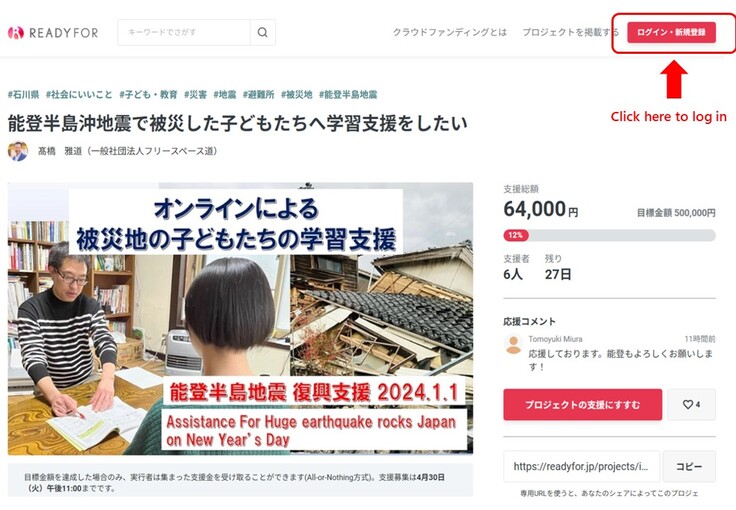The height and width of the screenshot is (510, 736).
Task: Click the 12% funding progress bar
Action: click(609, 235)
